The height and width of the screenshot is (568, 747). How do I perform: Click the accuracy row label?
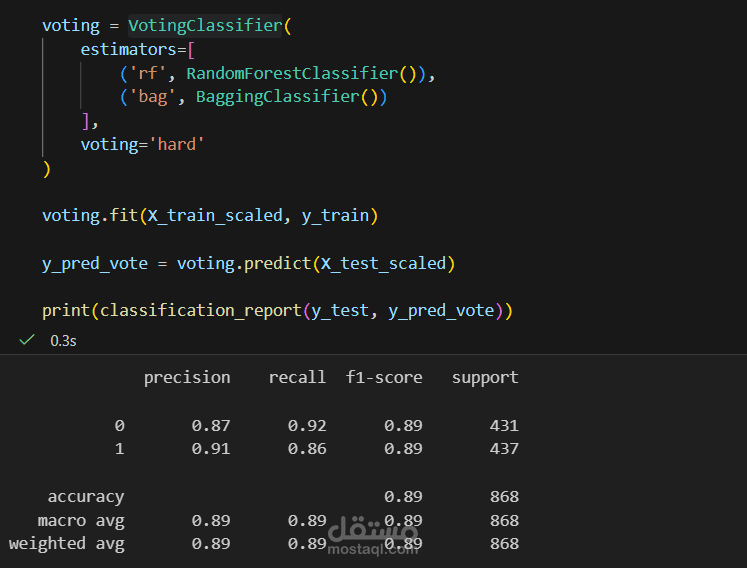click(86, 496)
